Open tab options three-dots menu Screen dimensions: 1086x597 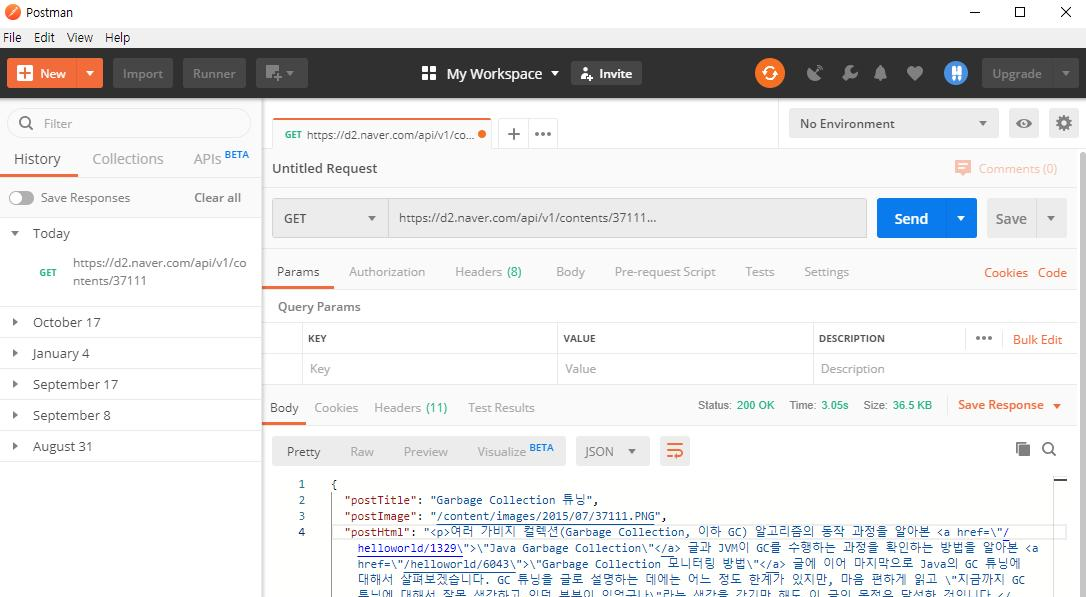[x=543, y=134]
